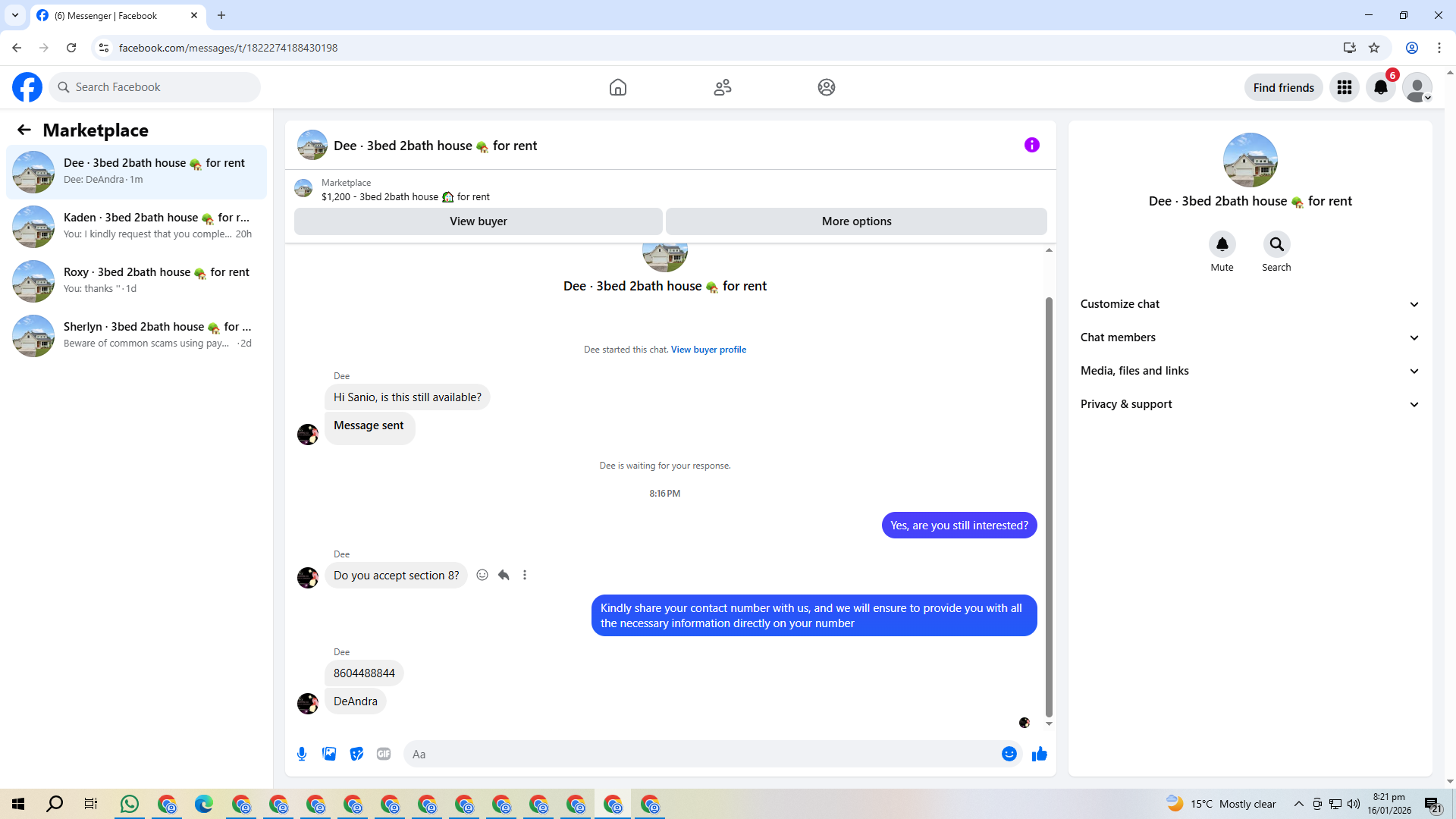The height and width of the screenshot is (819, 1456).
Task: Open Kaden's 3bed 2bath house conversation
Action: (136, 226)
